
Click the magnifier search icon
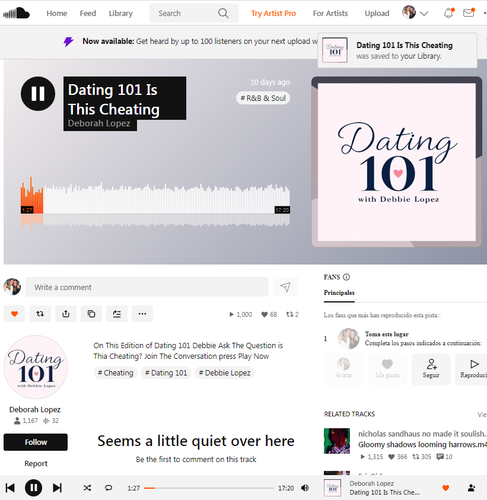(x=223, y=13)
